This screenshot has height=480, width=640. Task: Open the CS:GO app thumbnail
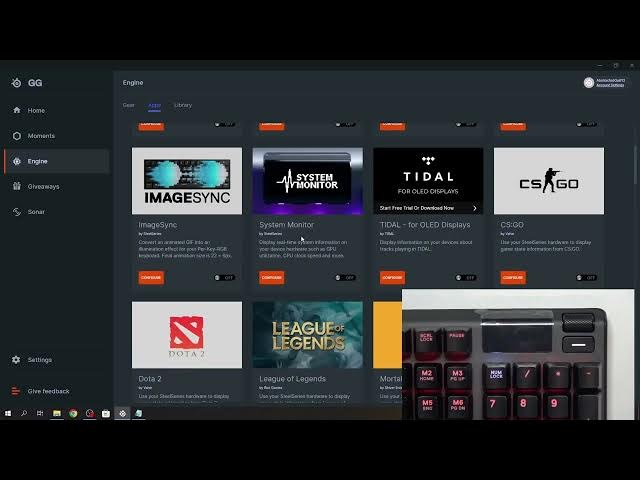[549, 181]
